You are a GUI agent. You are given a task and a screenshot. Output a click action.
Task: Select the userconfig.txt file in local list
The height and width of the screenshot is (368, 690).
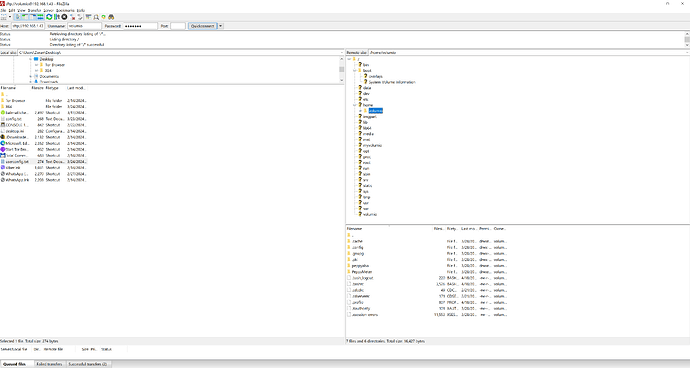(x=44, y=162)
